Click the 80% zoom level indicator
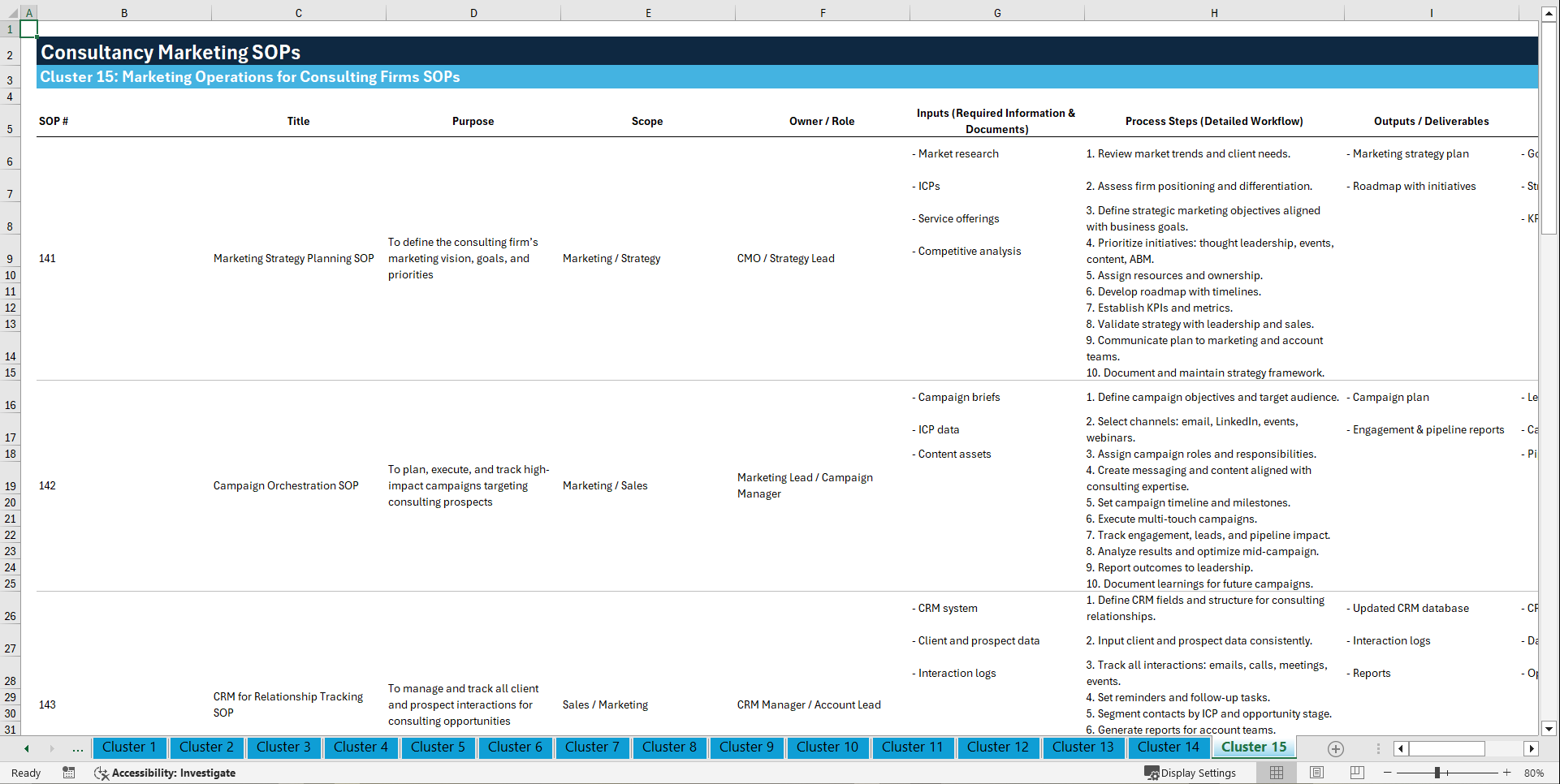Image resolution: width=1560 pixels, height=784 pixels. (x=1535, y=773)
